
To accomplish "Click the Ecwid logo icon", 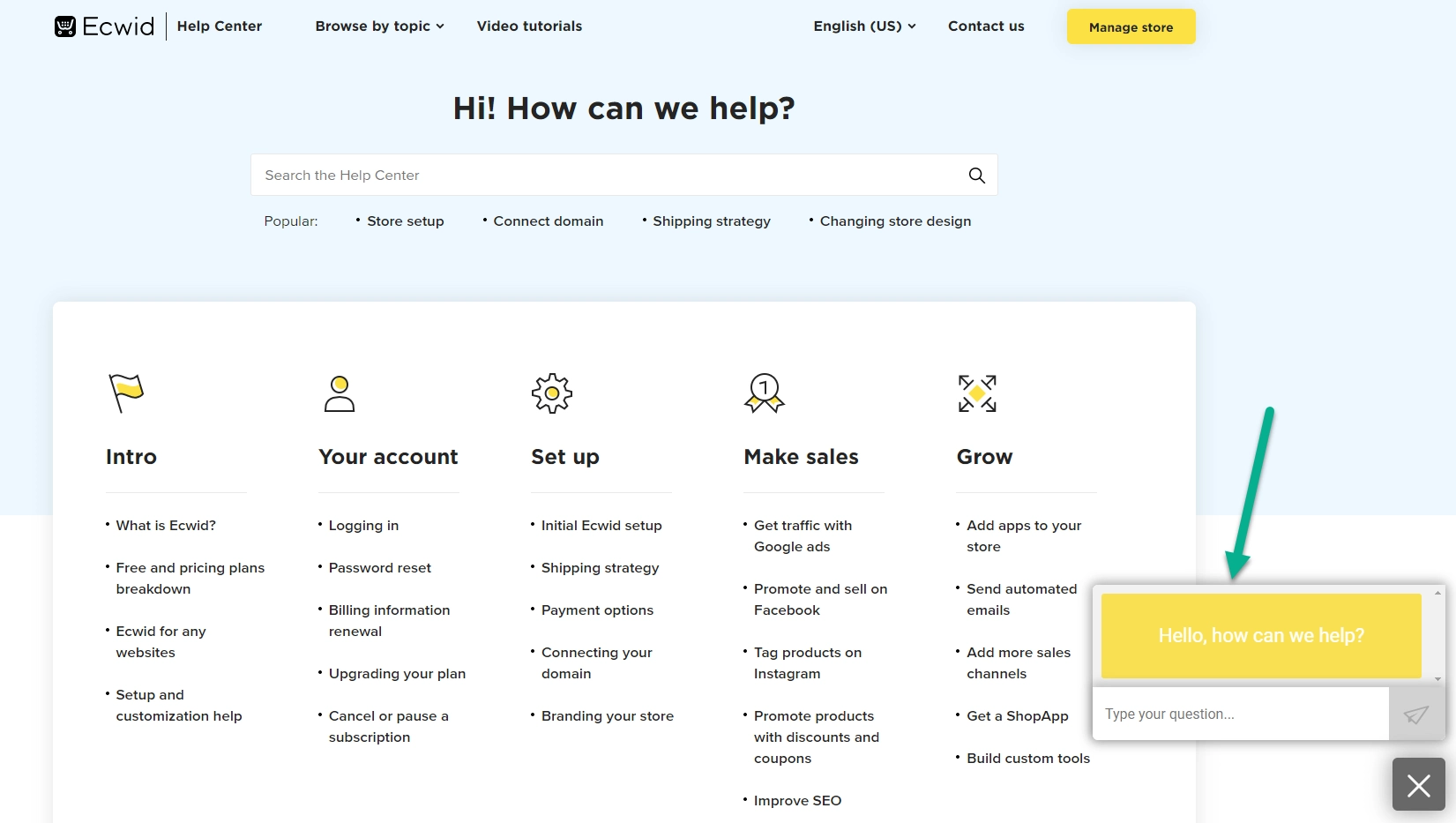I will pos(65,26).
